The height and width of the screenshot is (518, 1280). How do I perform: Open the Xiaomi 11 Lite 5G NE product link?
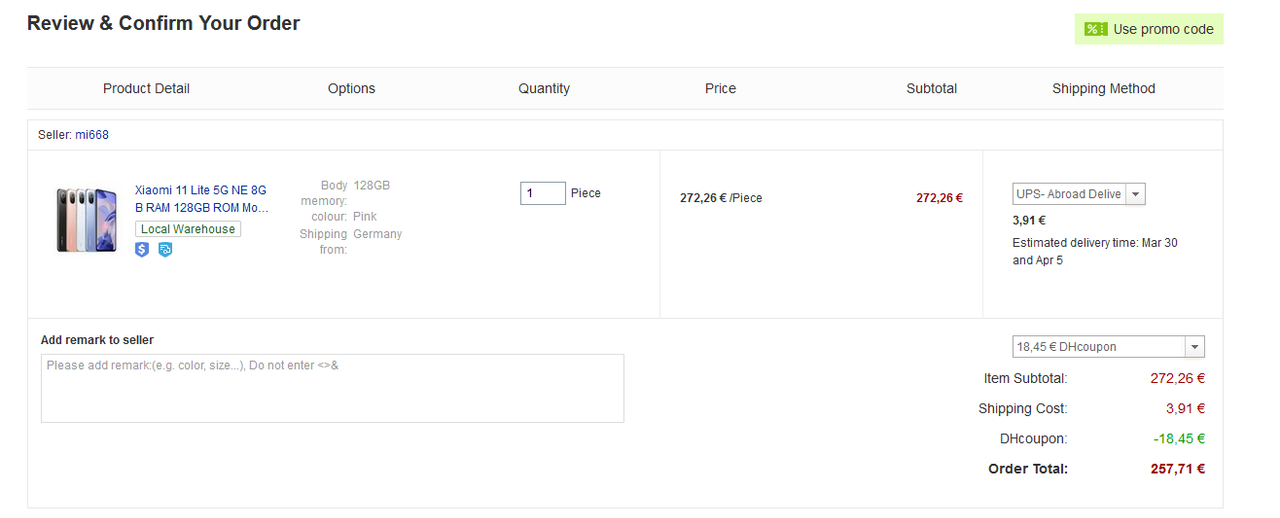(201, 199)
